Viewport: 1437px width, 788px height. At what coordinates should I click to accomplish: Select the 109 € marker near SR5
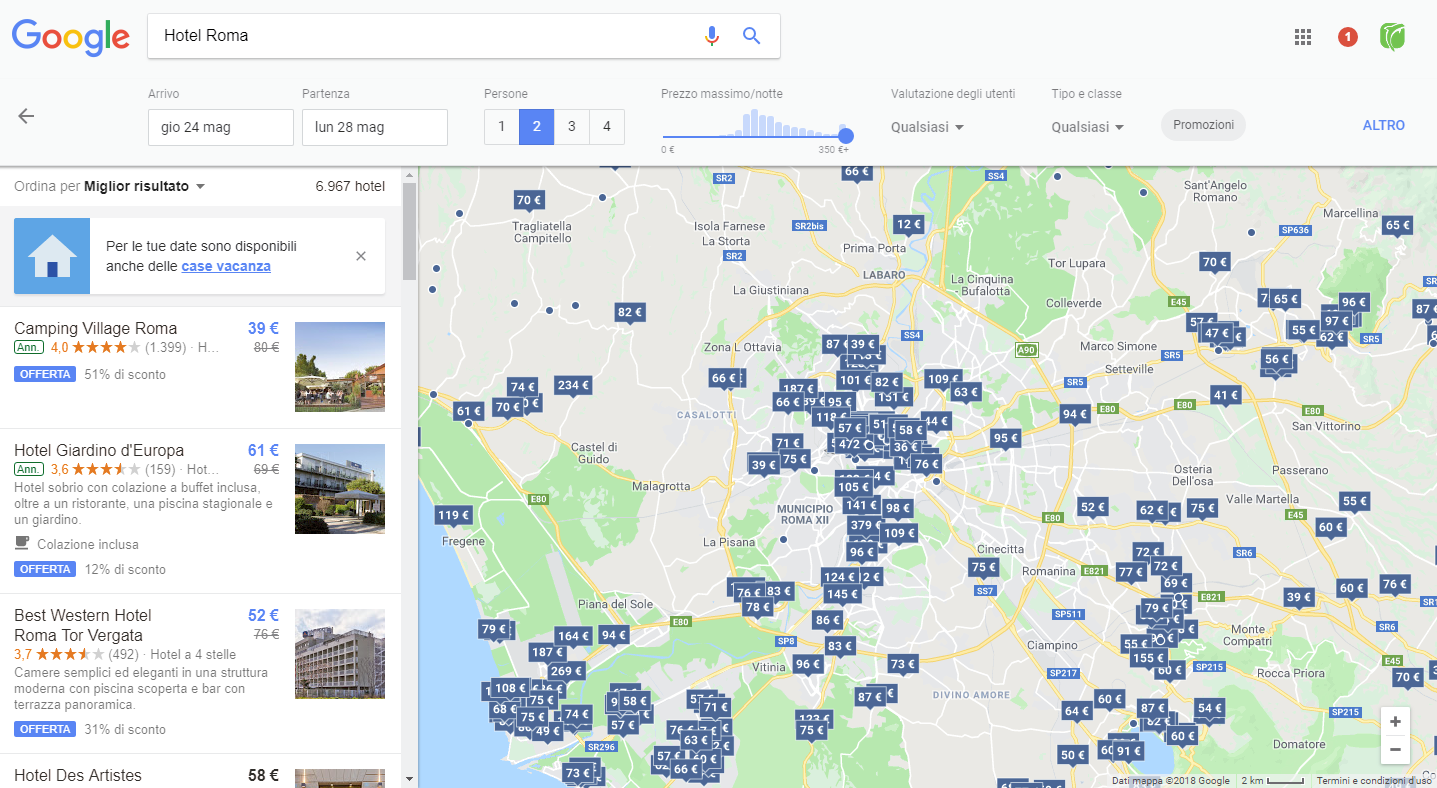[943, 380]
